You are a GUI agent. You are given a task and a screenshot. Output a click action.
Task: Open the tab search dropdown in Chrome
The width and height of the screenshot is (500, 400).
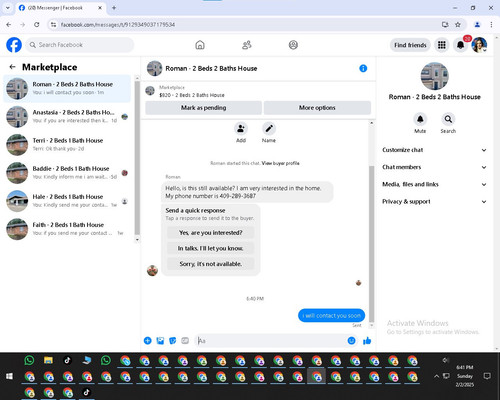point(8,8)
